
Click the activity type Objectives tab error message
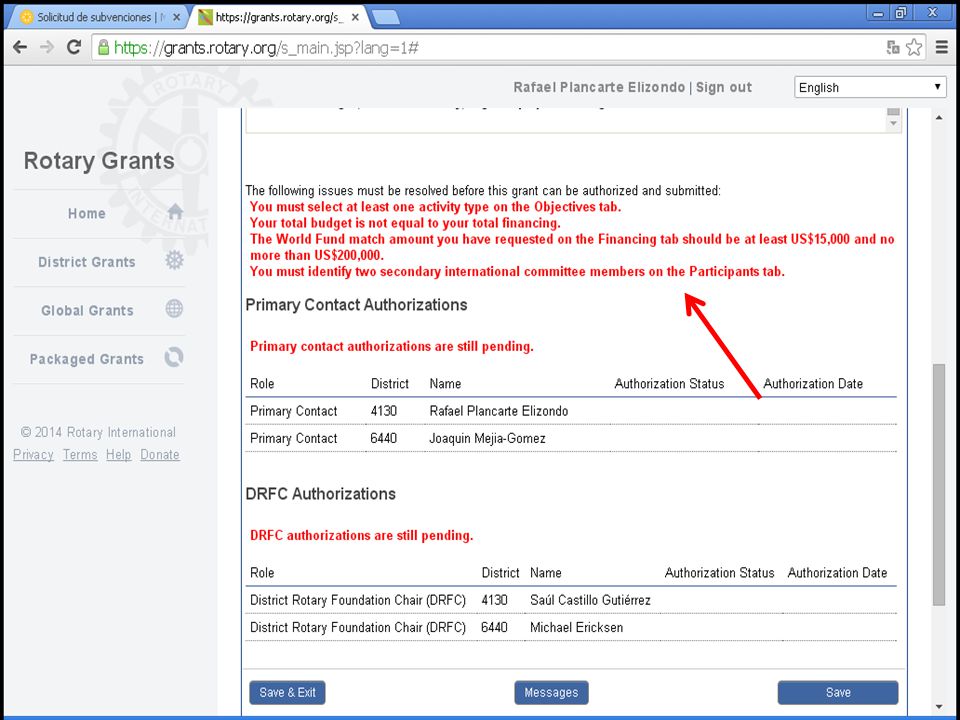click(x=435, y=207)
